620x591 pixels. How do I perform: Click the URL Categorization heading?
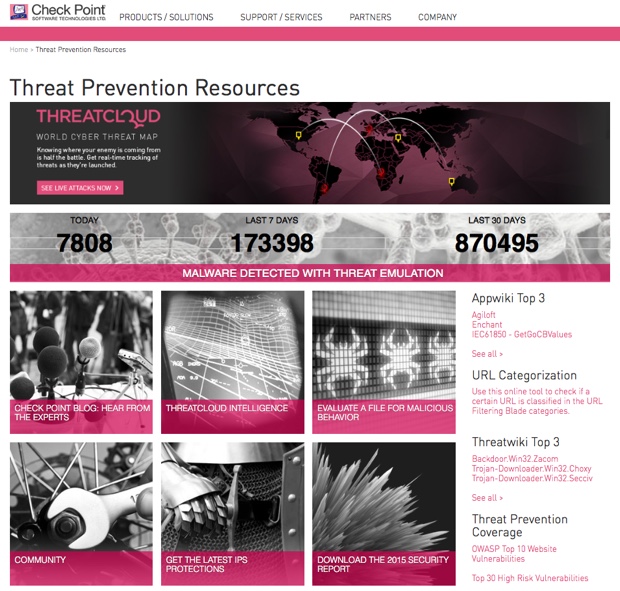click(x=524, y=375)
